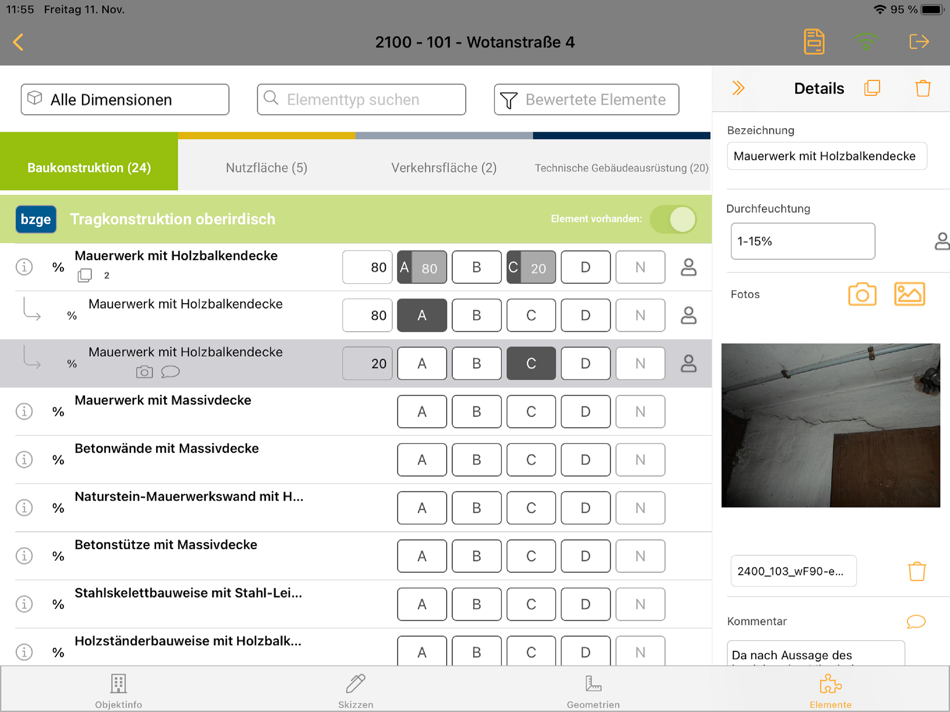The width and height of the screenshot is (950, 712).
Task: Tap person icon on top 80 row
Action: 688,267
